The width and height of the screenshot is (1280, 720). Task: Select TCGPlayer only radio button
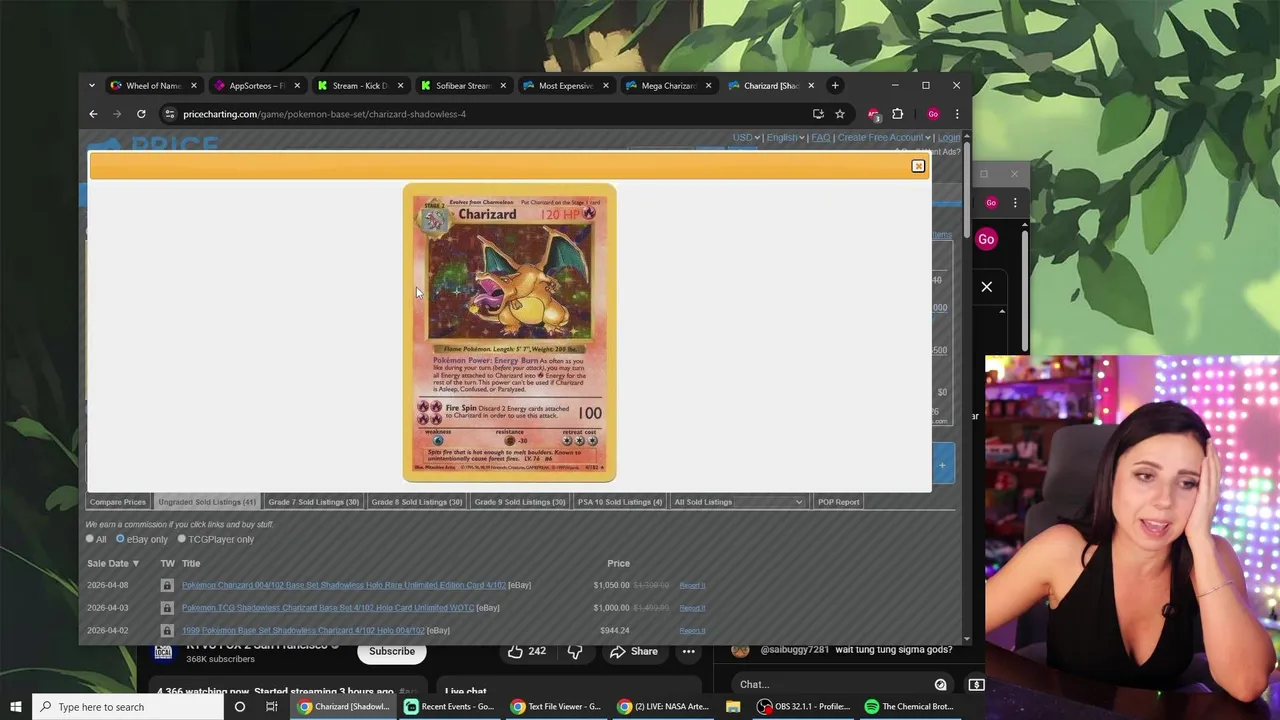[x=182, y=539]
